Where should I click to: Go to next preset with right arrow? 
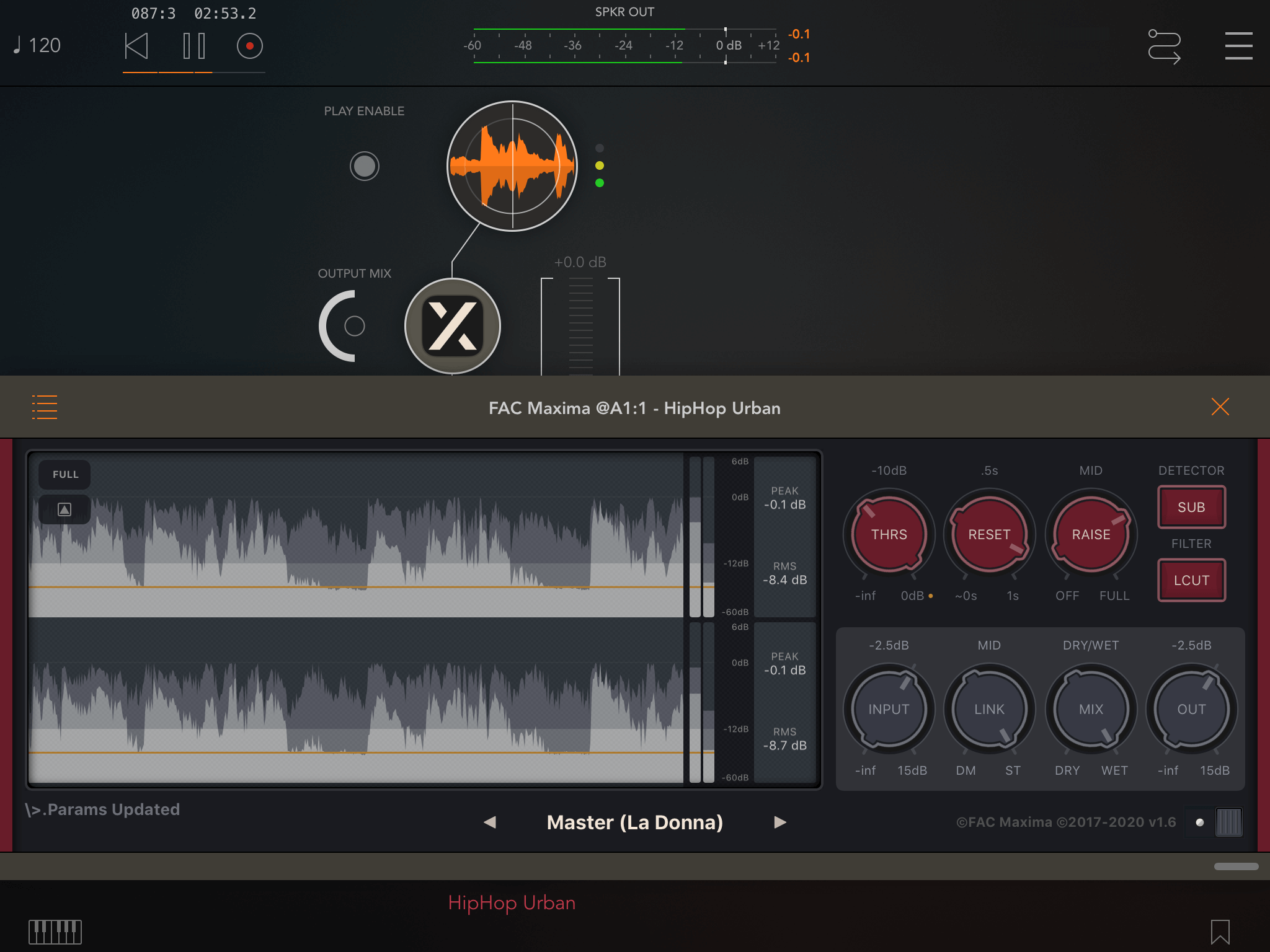780,822
